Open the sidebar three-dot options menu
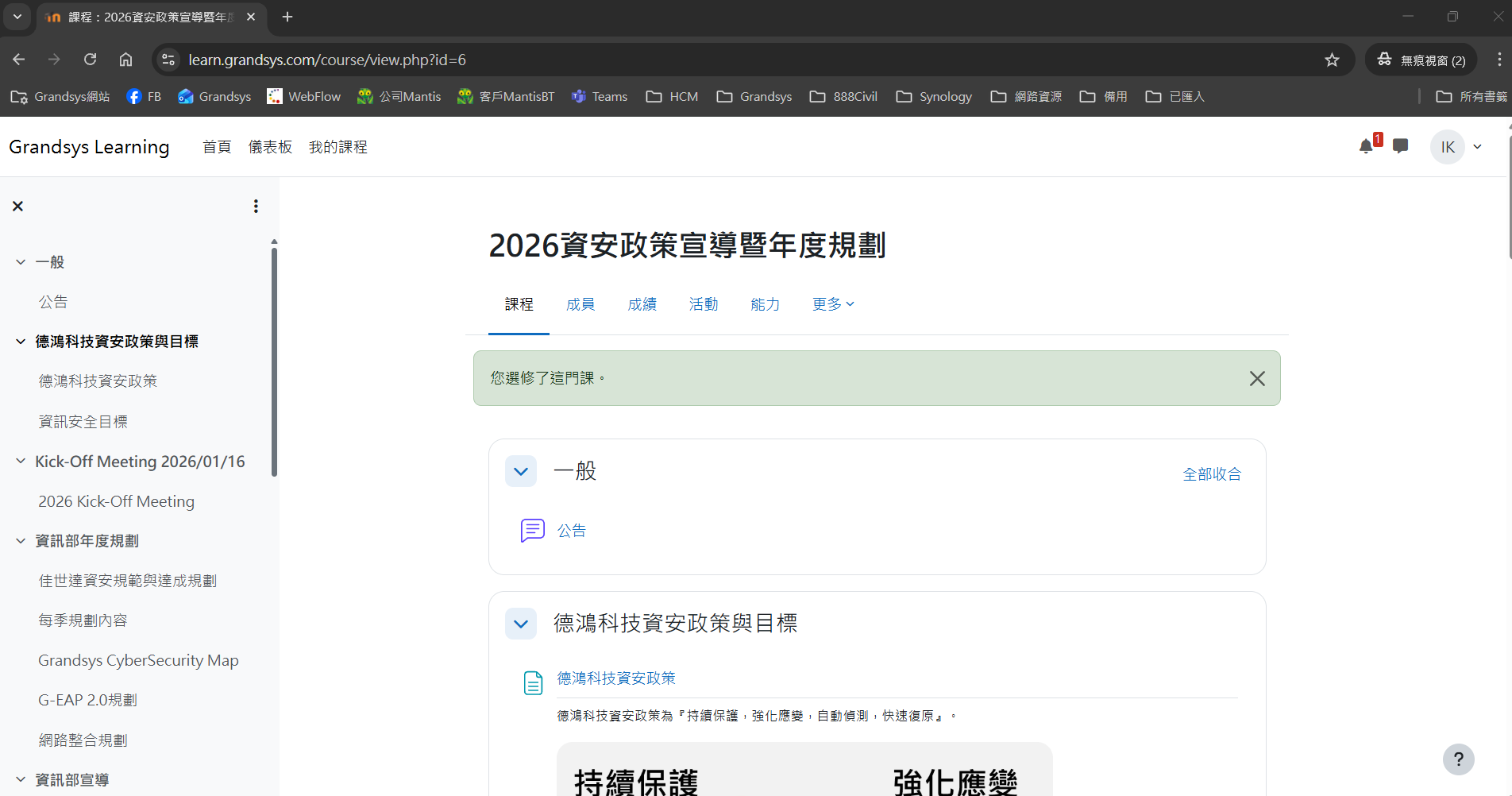1512x796 pixels. [256, 205]
